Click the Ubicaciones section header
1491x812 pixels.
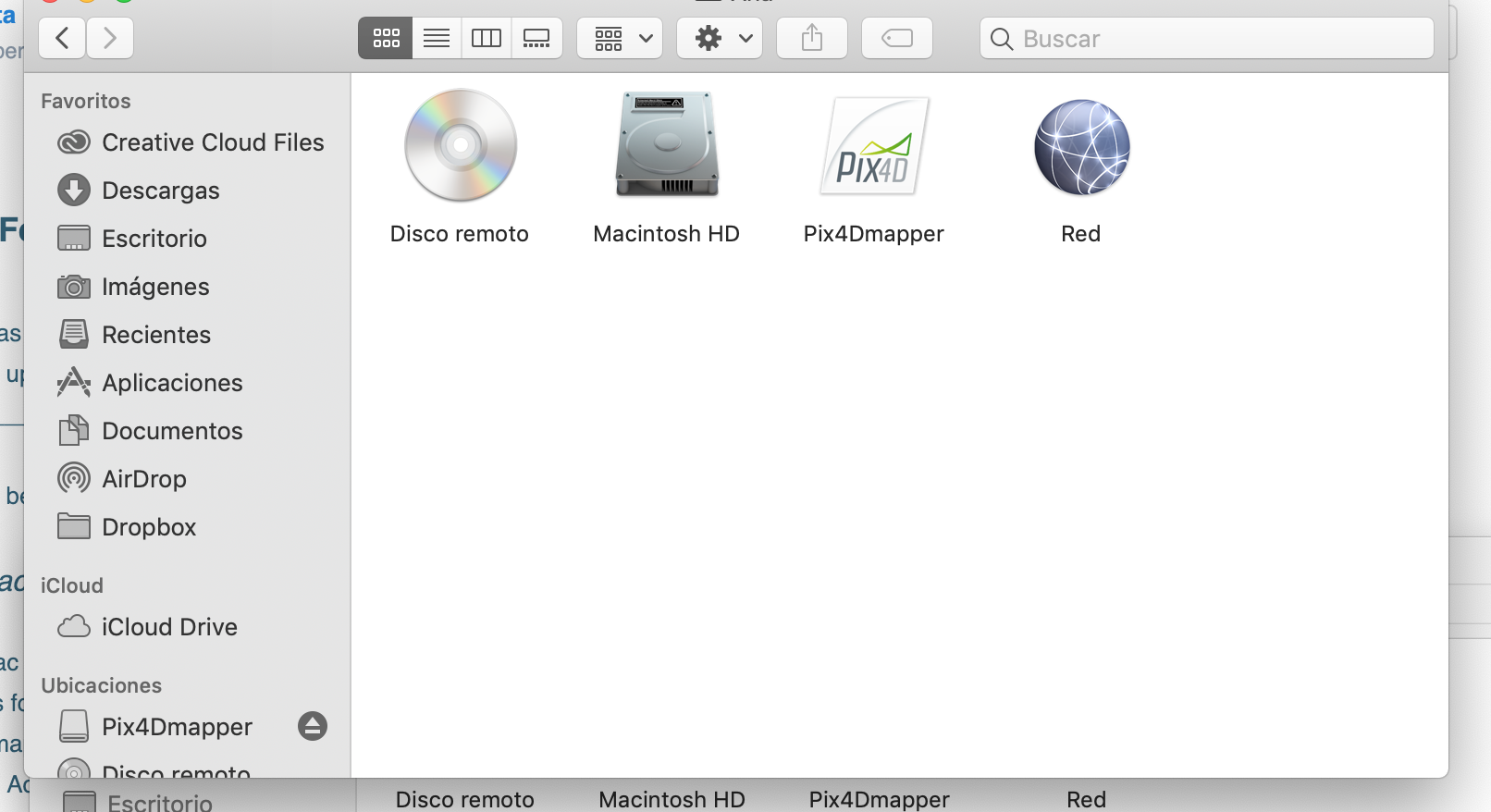click(x=102, y=685)
